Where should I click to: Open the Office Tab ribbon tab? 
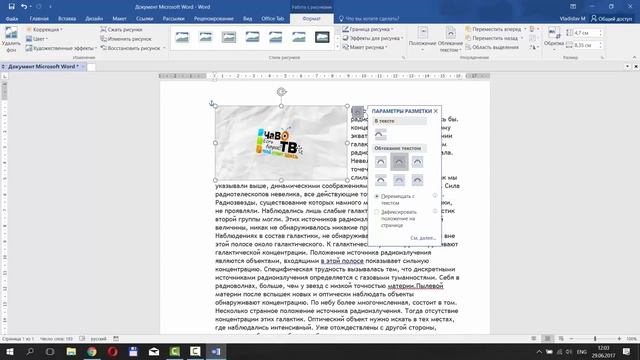272,19
